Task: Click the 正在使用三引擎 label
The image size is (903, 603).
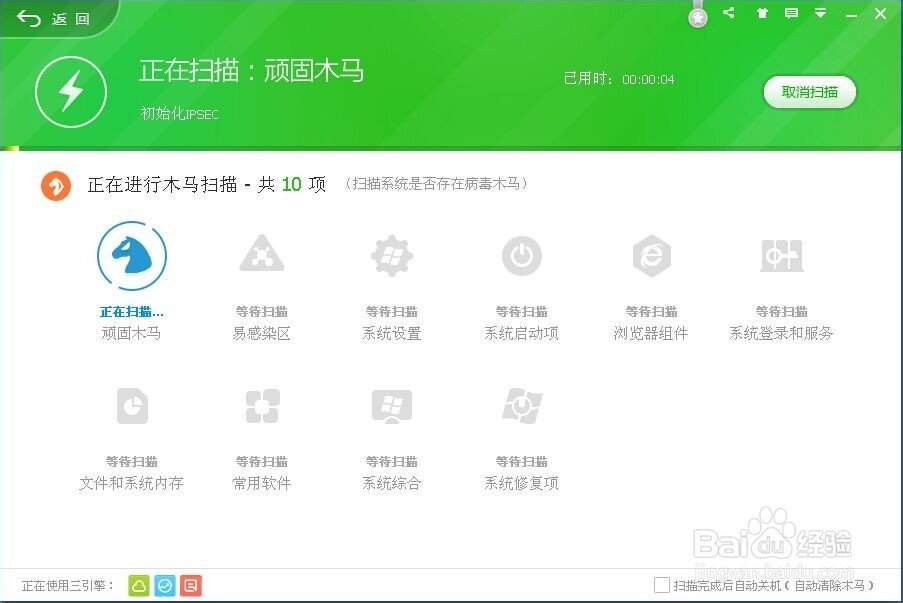Action: [x=68, y=586]
